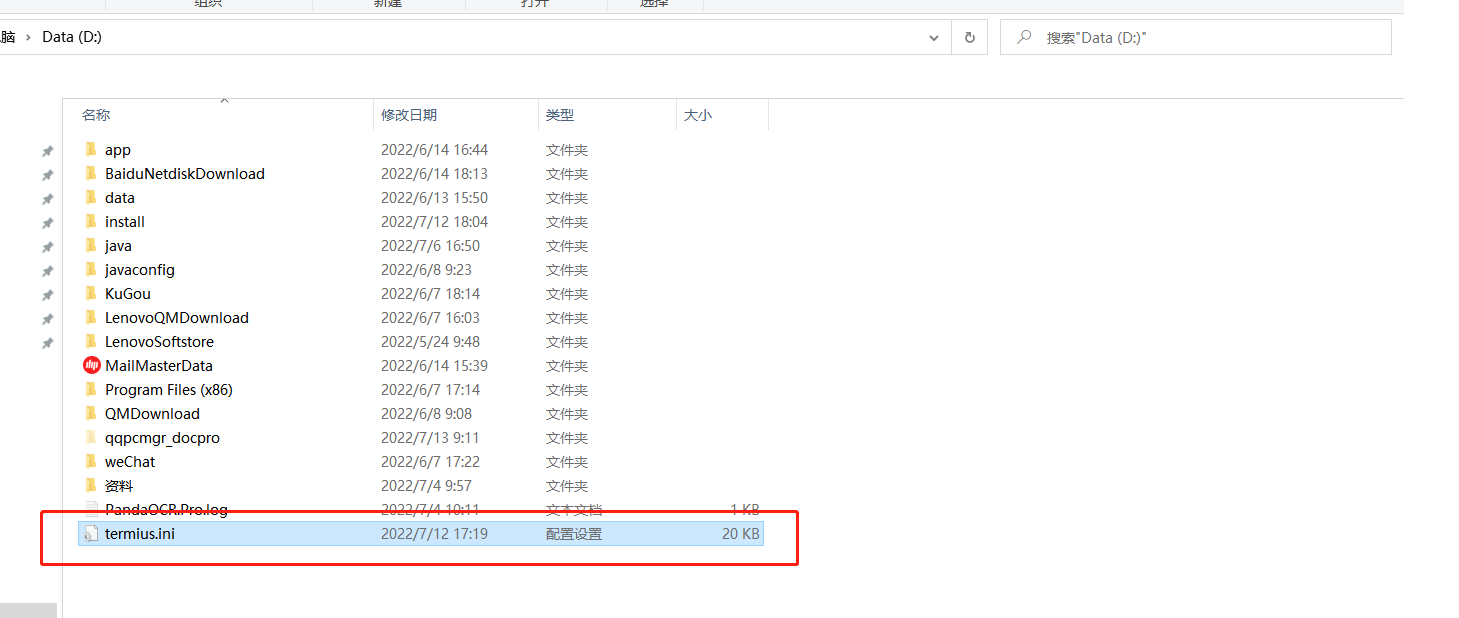1459x618 pixels.
Task: Click the breadcrumb arrow after Data (D:)
Action: pyautogui.click(x=26, y=36)
